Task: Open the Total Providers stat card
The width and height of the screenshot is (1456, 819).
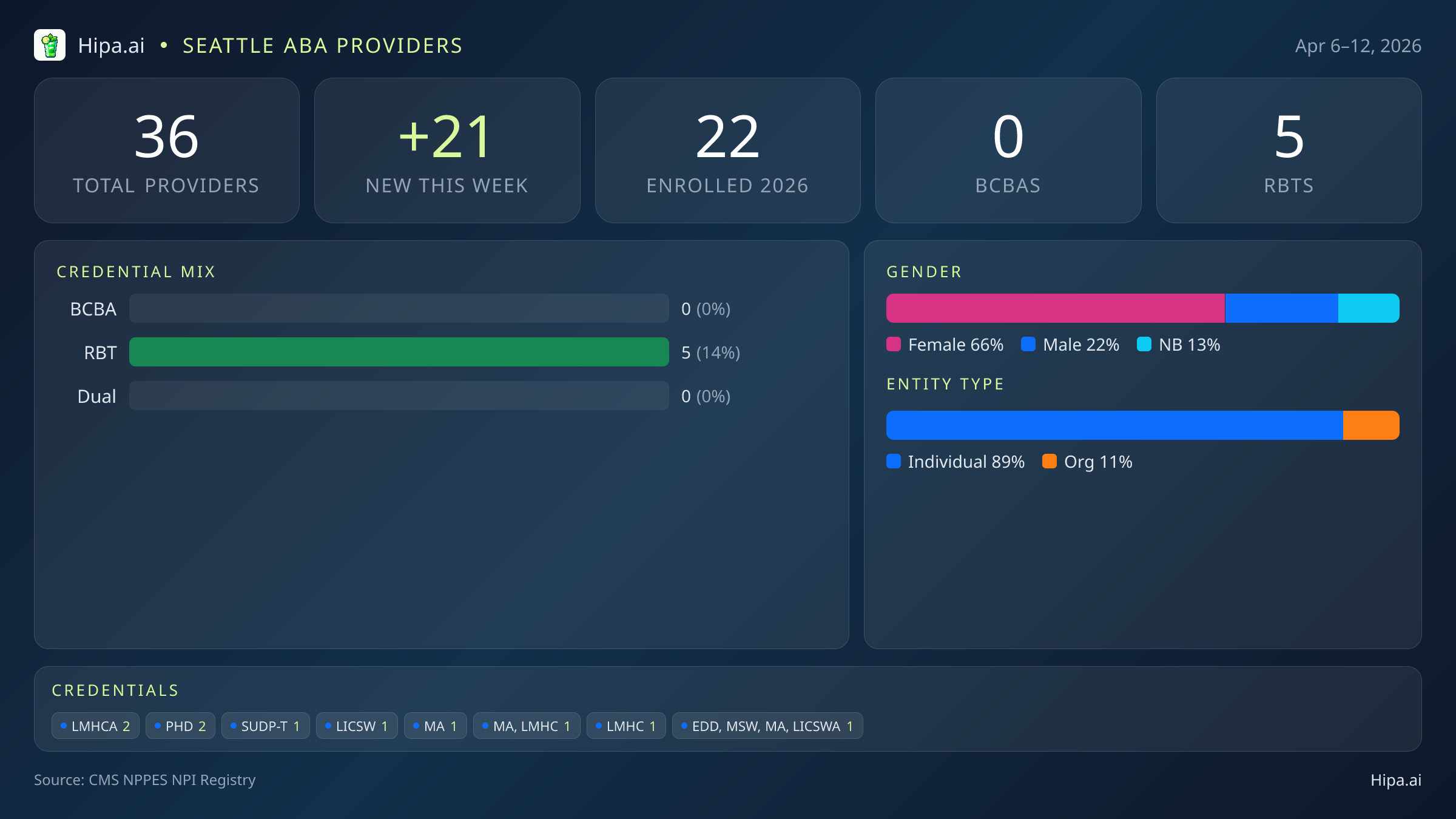Action: click(167, 150)
